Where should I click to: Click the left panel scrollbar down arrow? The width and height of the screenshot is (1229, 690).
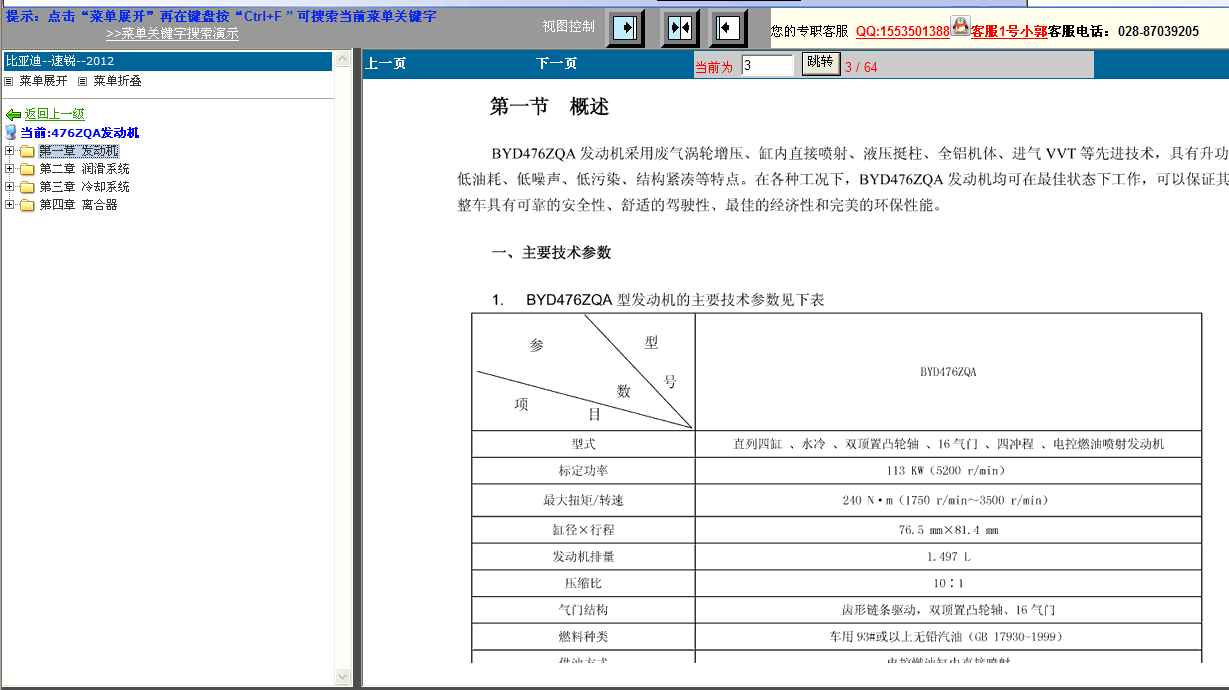[343, 677]
